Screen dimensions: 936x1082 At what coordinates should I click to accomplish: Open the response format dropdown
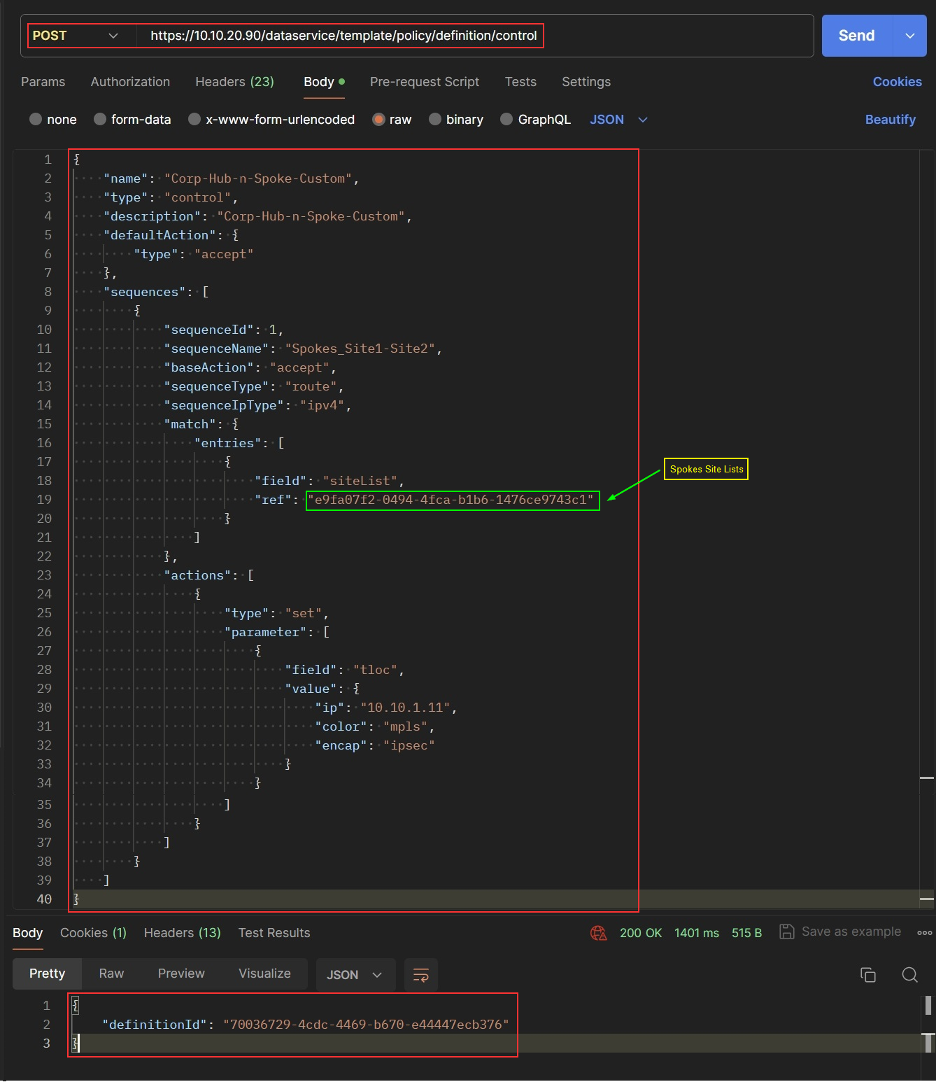(x=355, y=974)
